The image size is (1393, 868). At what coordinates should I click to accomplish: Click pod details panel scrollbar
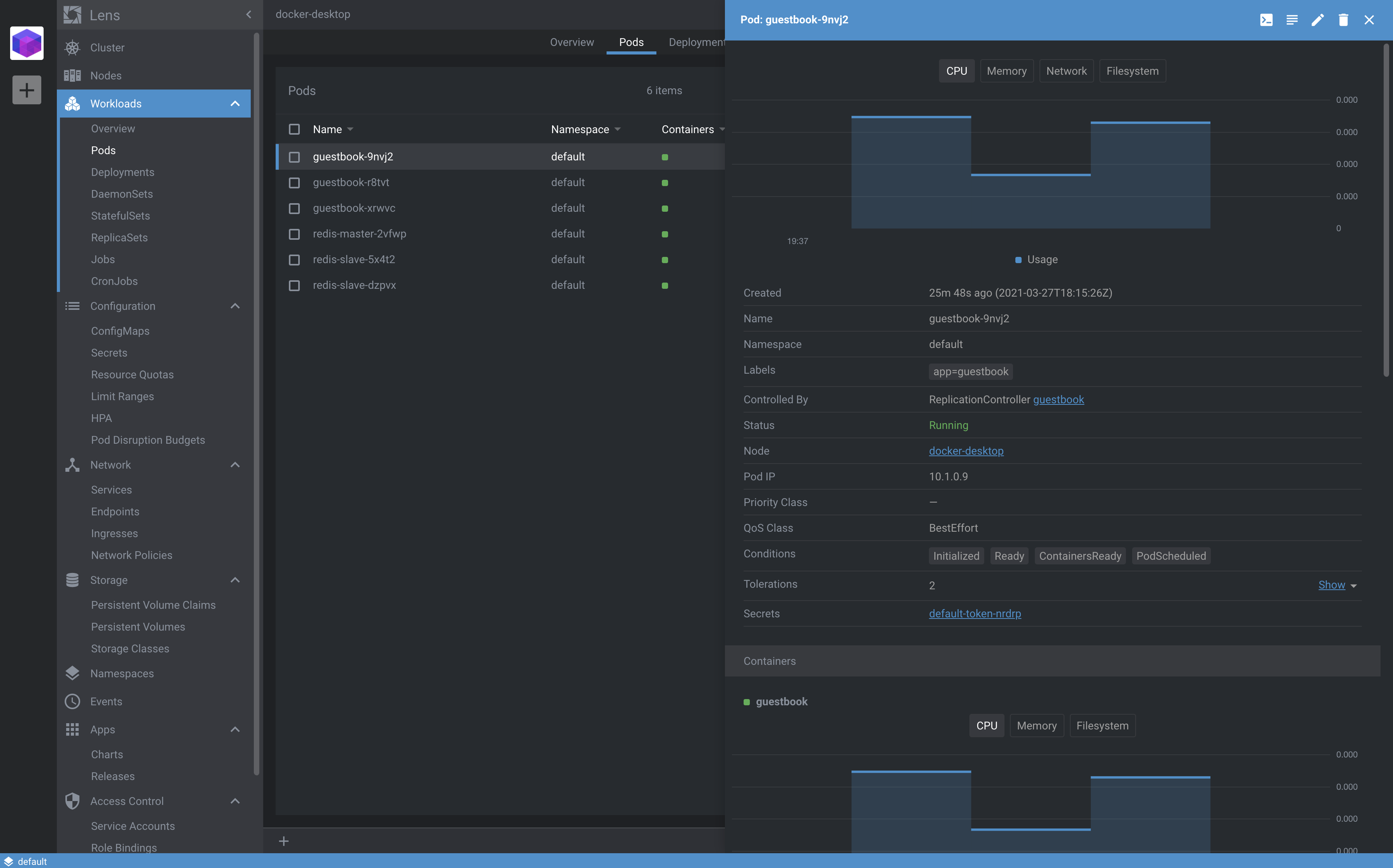point(1386,209)
